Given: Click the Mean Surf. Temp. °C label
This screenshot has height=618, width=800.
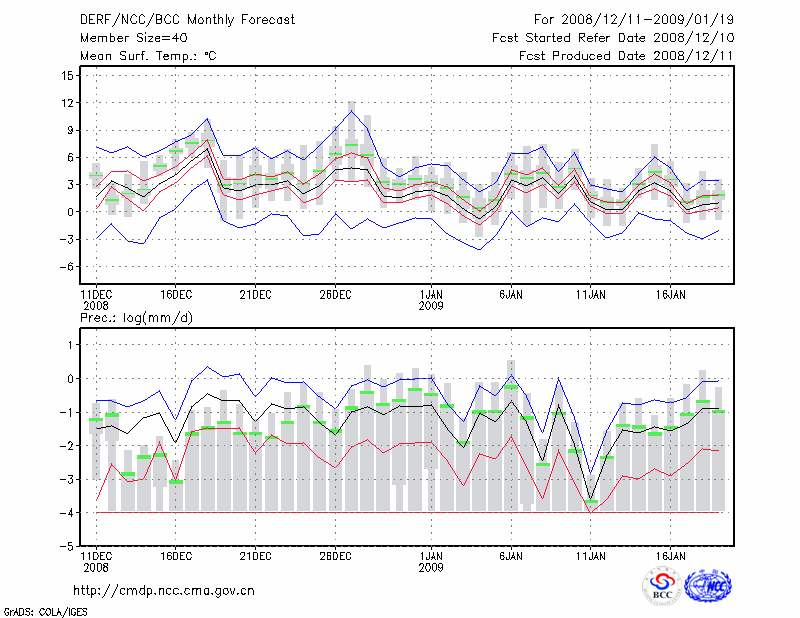Looking at the screenshot, I should [148, 56].
